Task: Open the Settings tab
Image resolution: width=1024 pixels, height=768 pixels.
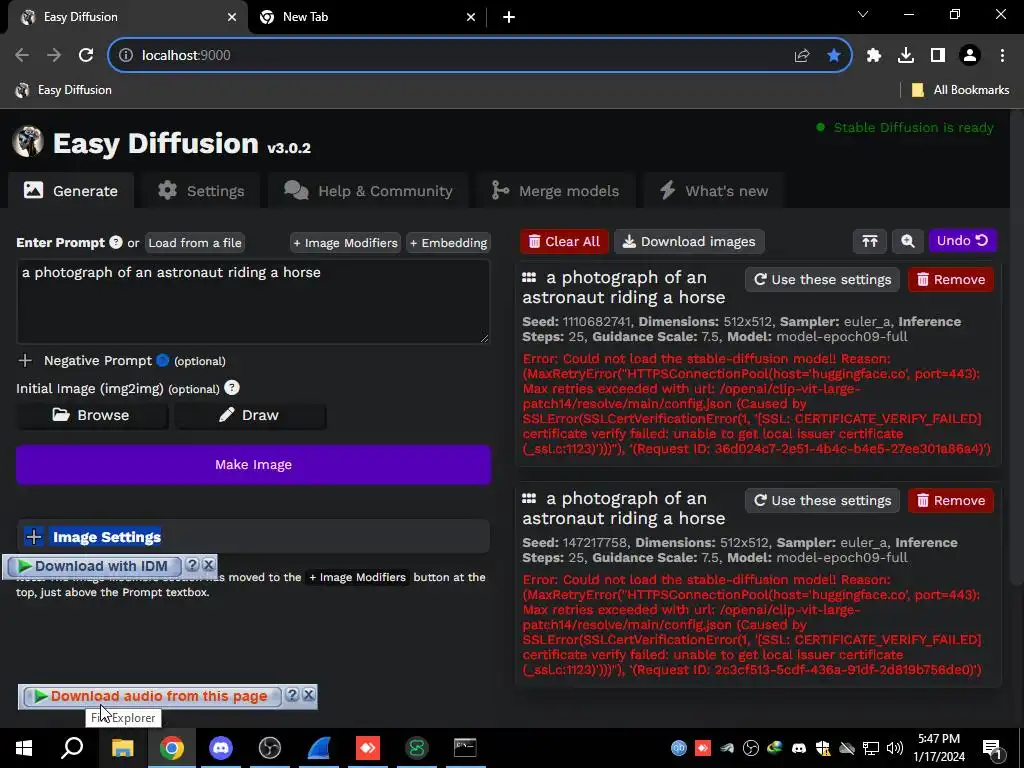Action: point(201,191)
